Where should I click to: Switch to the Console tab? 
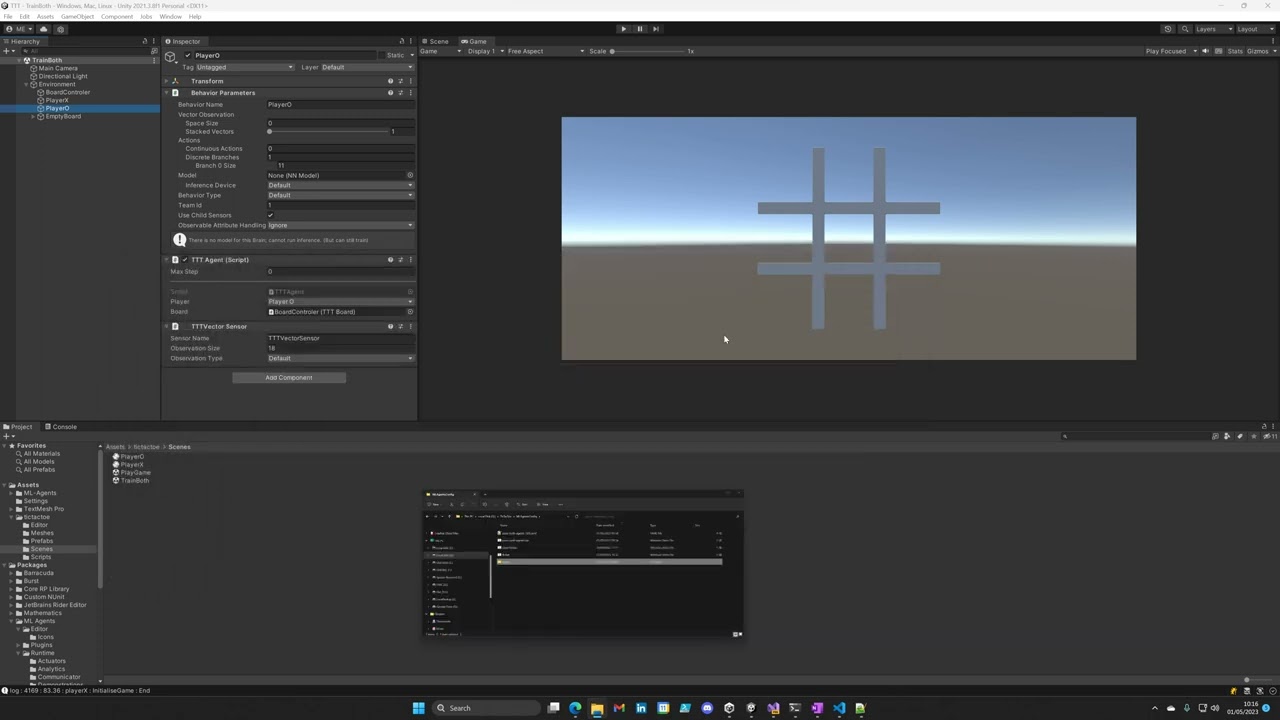[61, 427]
